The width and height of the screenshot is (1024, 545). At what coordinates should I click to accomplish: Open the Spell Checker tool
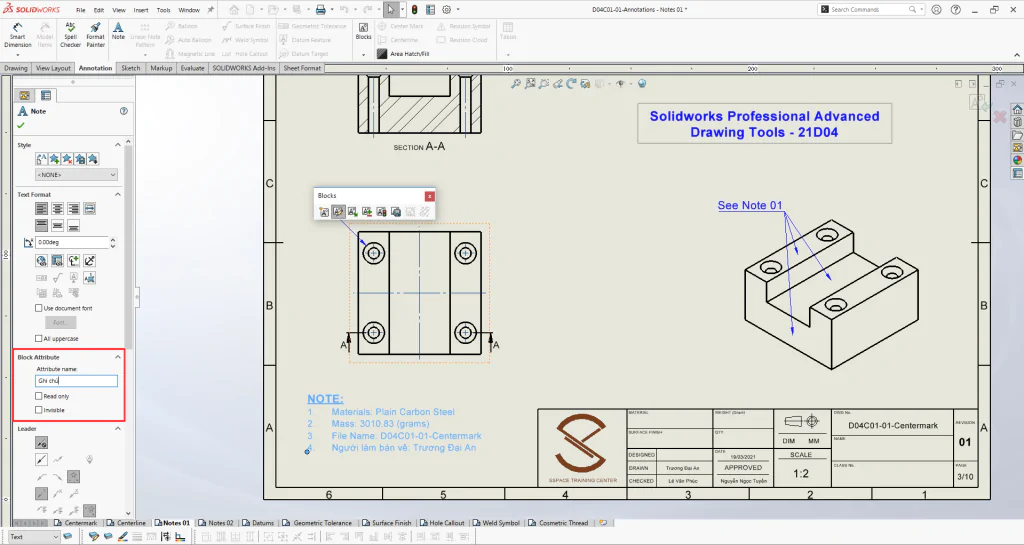[x=71, y=35]
